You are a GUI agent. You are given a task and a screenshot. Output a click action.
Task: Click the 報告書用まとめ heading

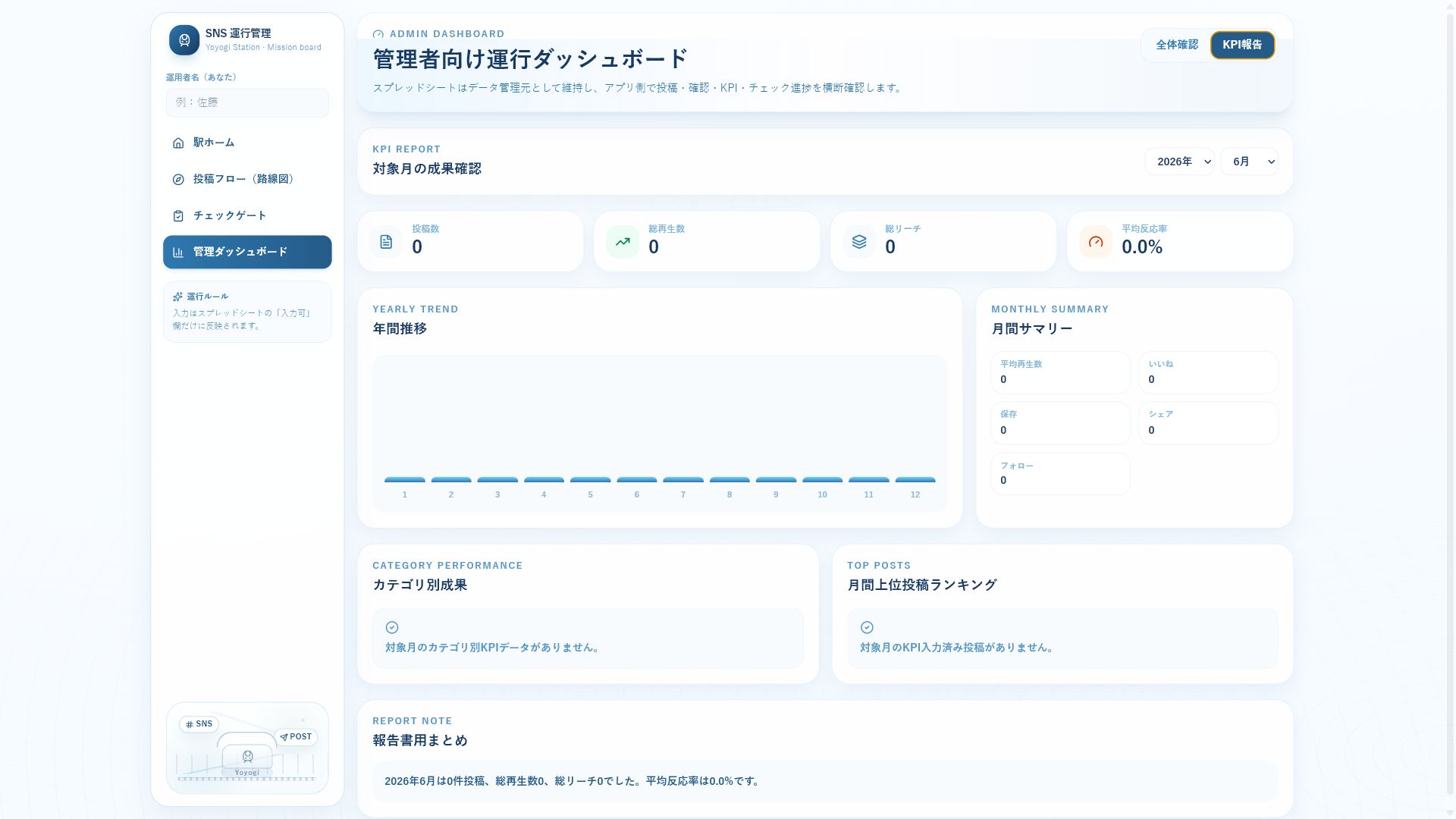[420, 741]
